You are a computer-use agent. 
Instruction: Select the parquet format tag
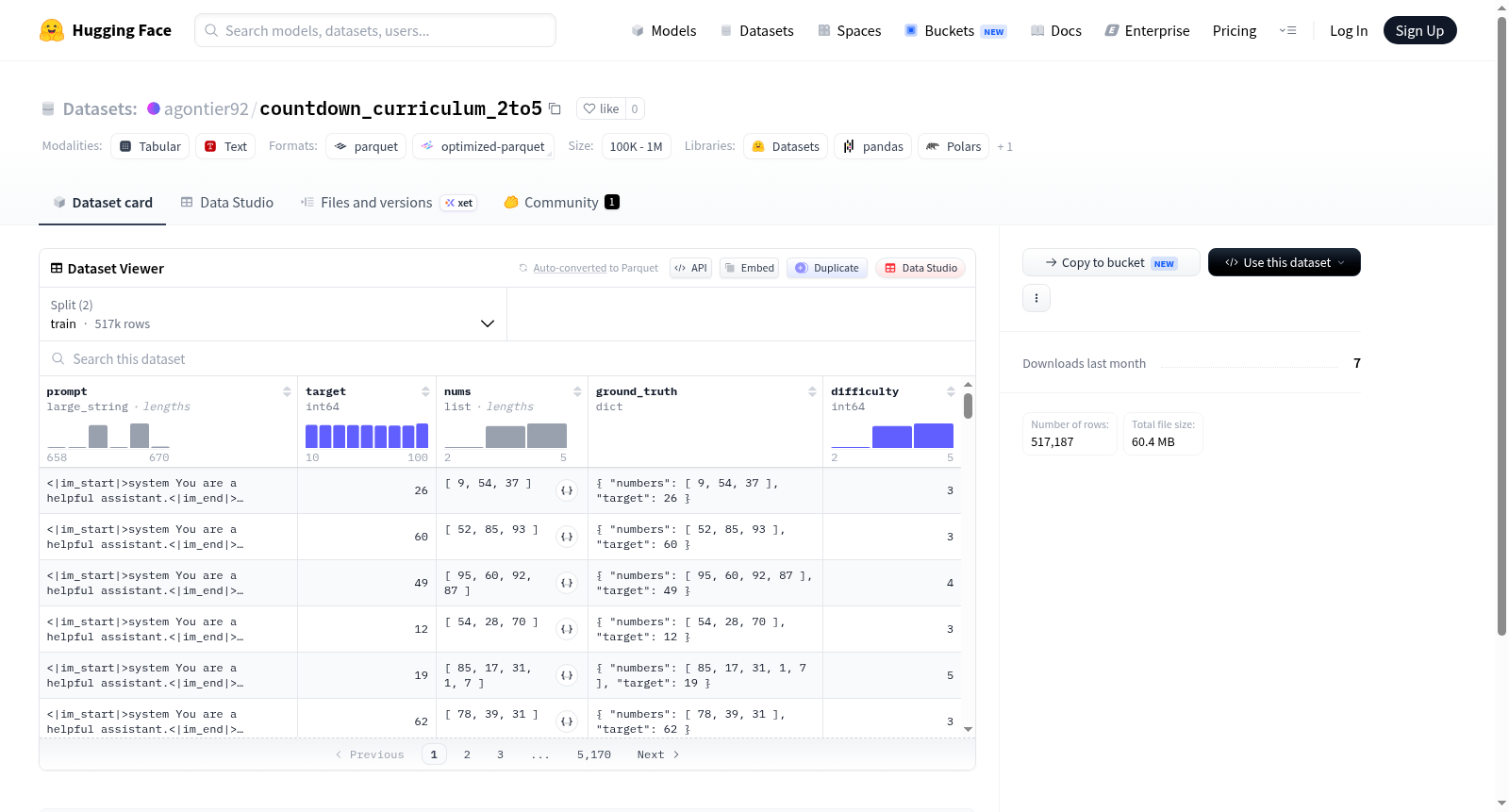[366, 146]
